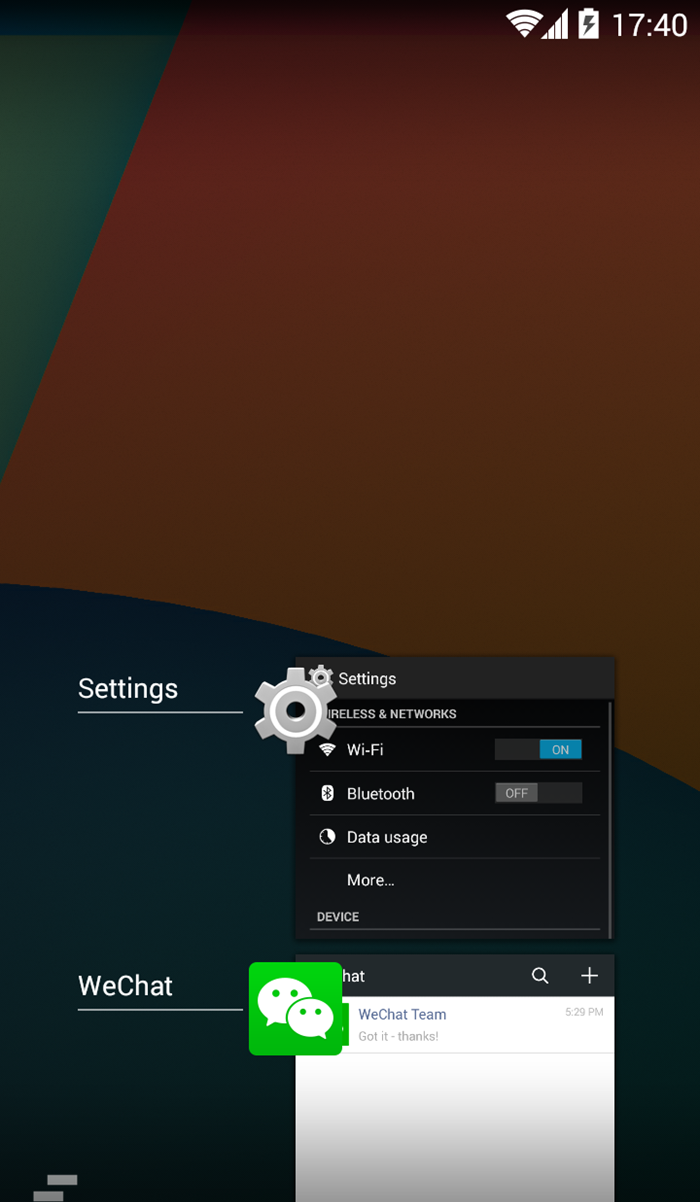The height and width of the screenshot is (1202, 700).
Task: Click the small gear in Settings thumbnail header
Action: [x=321, y=677]
